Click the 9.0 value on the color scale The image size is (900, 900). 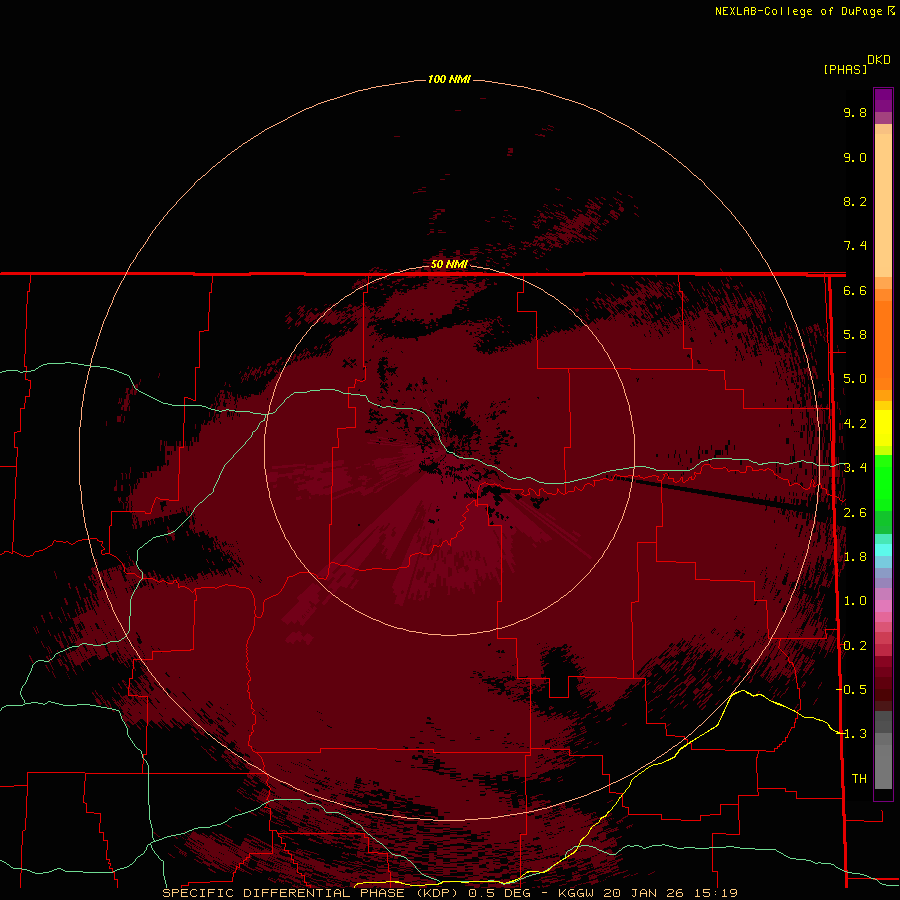(855, 157)
